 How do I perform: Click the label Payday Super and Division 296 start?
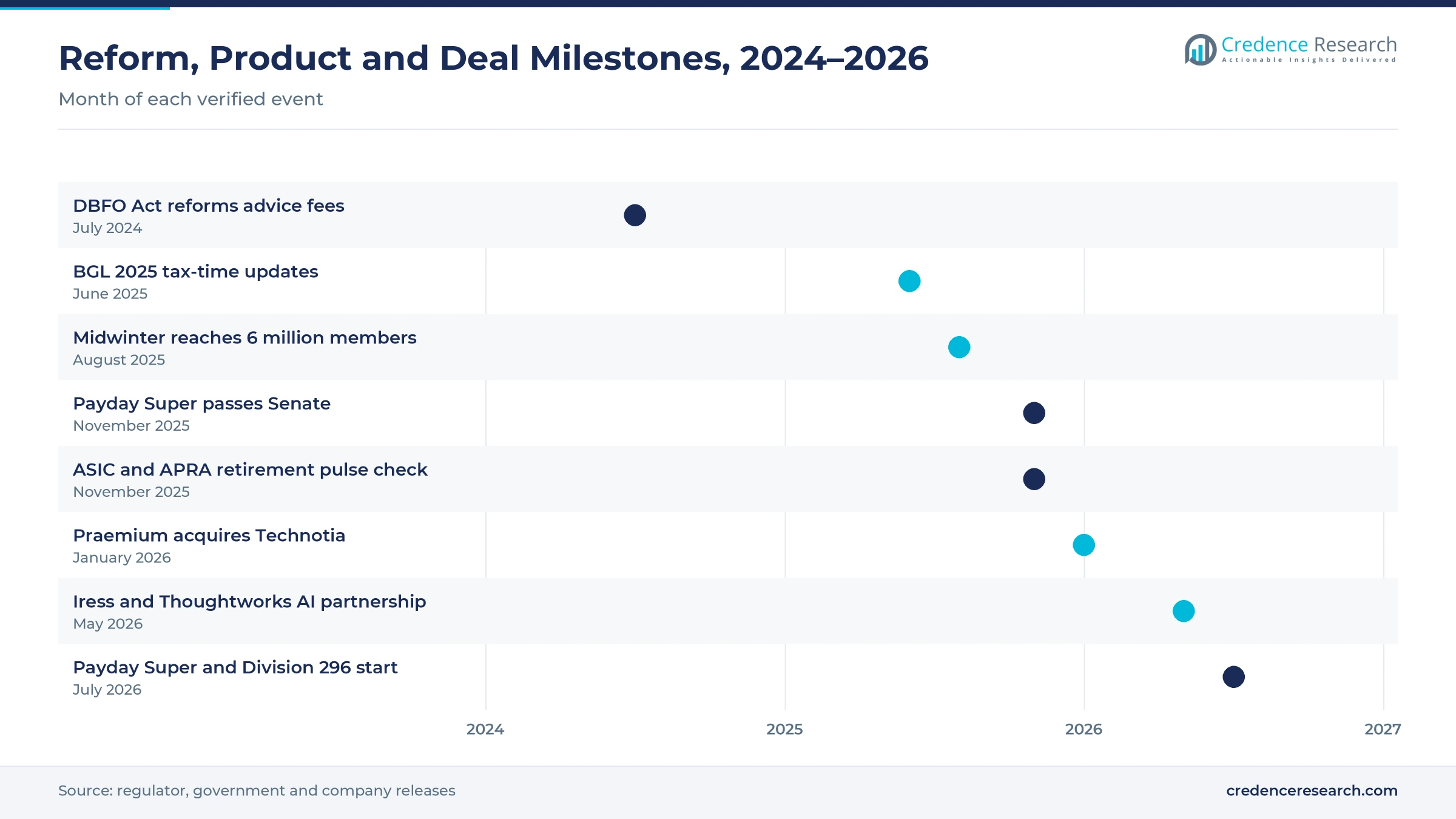(x=235, y=667)
